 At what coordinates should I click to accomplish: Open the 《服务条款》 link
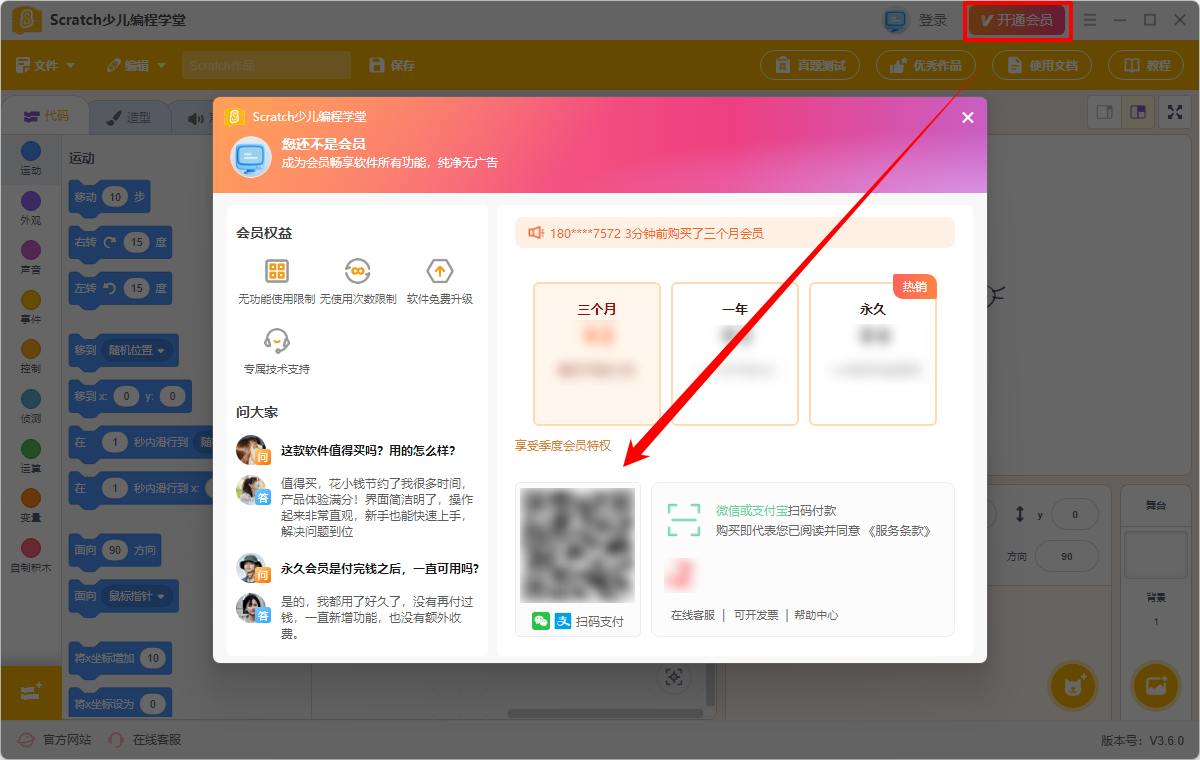tap(898, 531)
